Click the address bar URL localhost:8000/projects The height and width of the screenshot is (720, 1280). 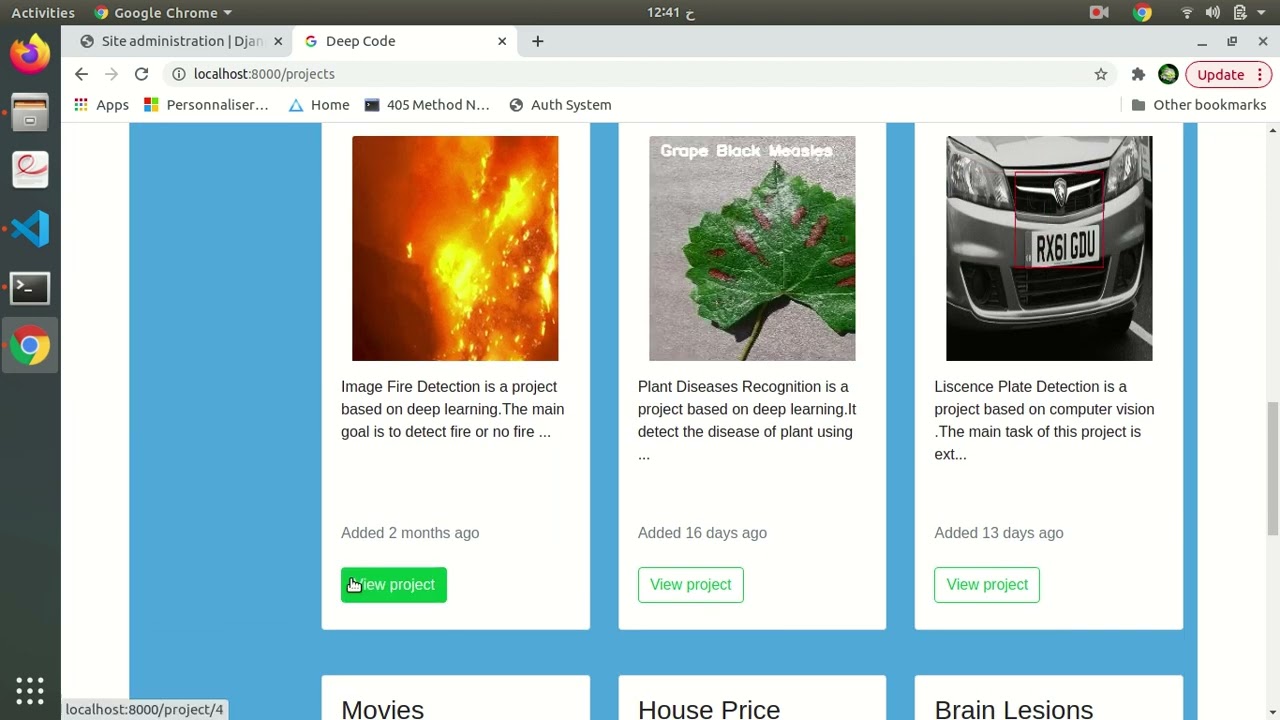(x=264, y=74)
